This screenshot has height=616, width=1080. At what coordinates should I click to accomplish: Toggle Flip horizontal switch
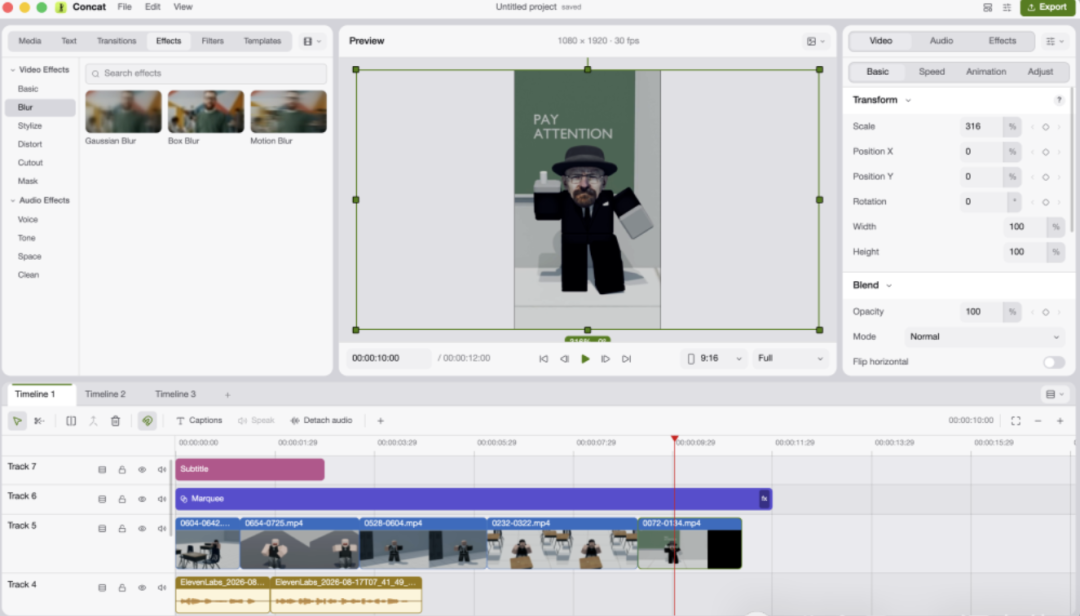[1053, 362]
